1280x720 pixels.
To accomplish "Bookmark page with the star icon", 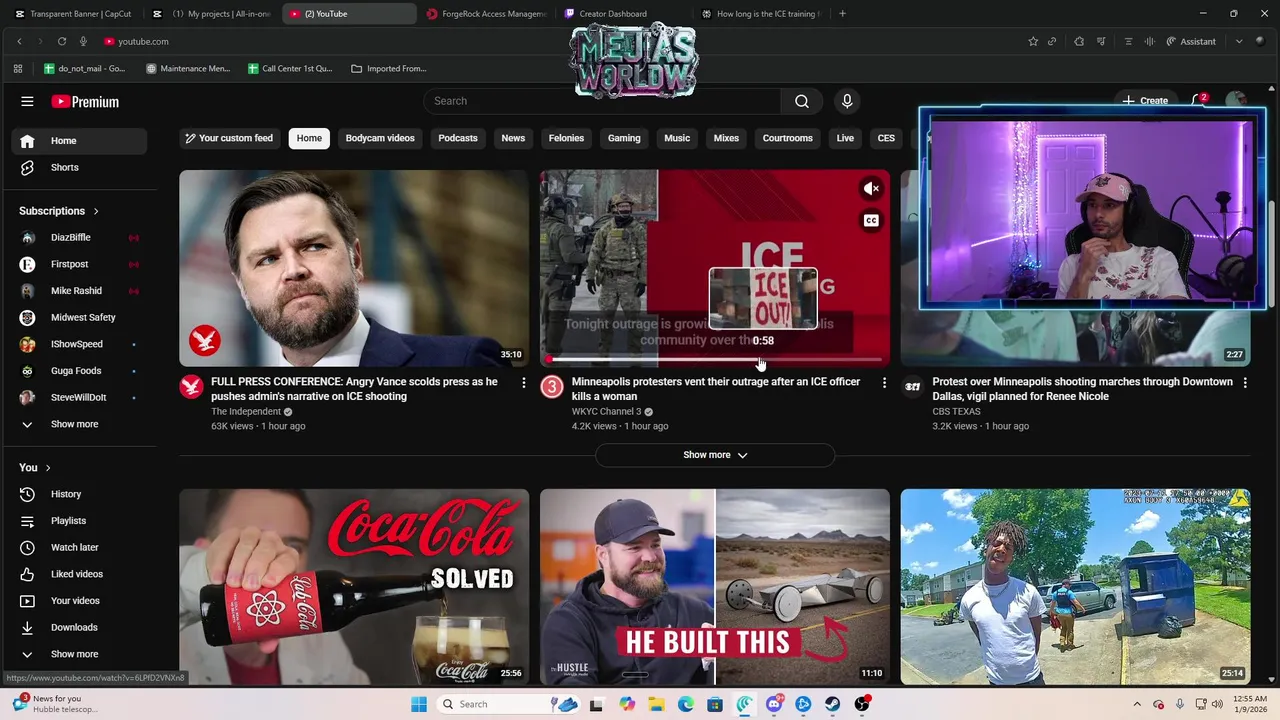I will point(1033,41).
